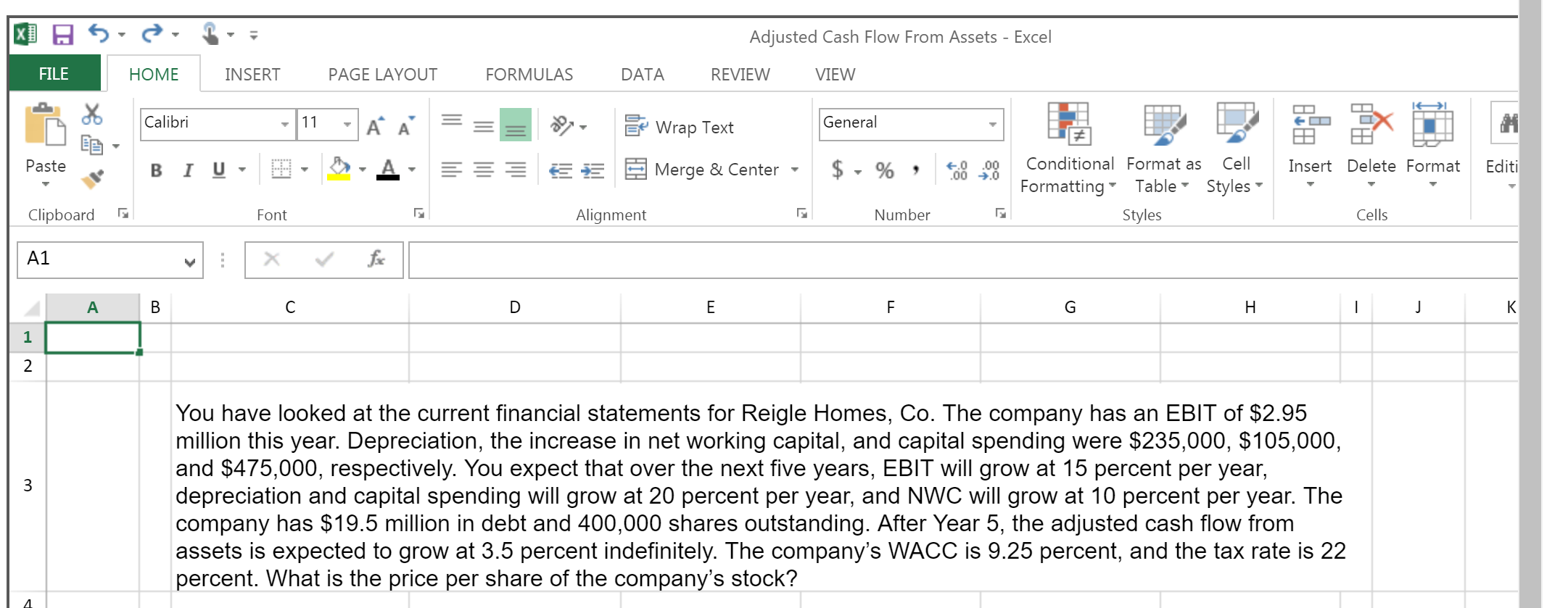Apply bold formatting
This screenshot has width=1568, height=608.
click(155, 170)
